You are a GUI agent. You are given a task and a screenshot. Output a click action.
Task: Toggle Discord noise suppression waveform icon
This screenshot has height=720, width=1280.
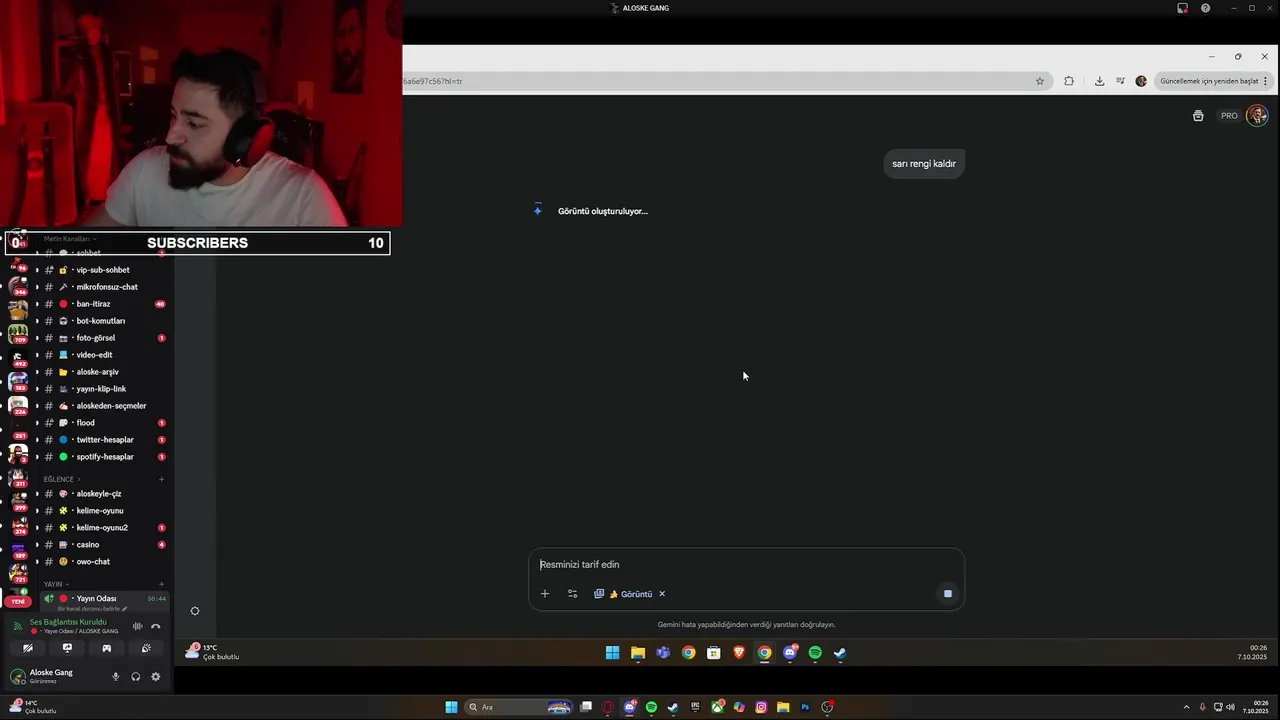click(x=138, y=626)
